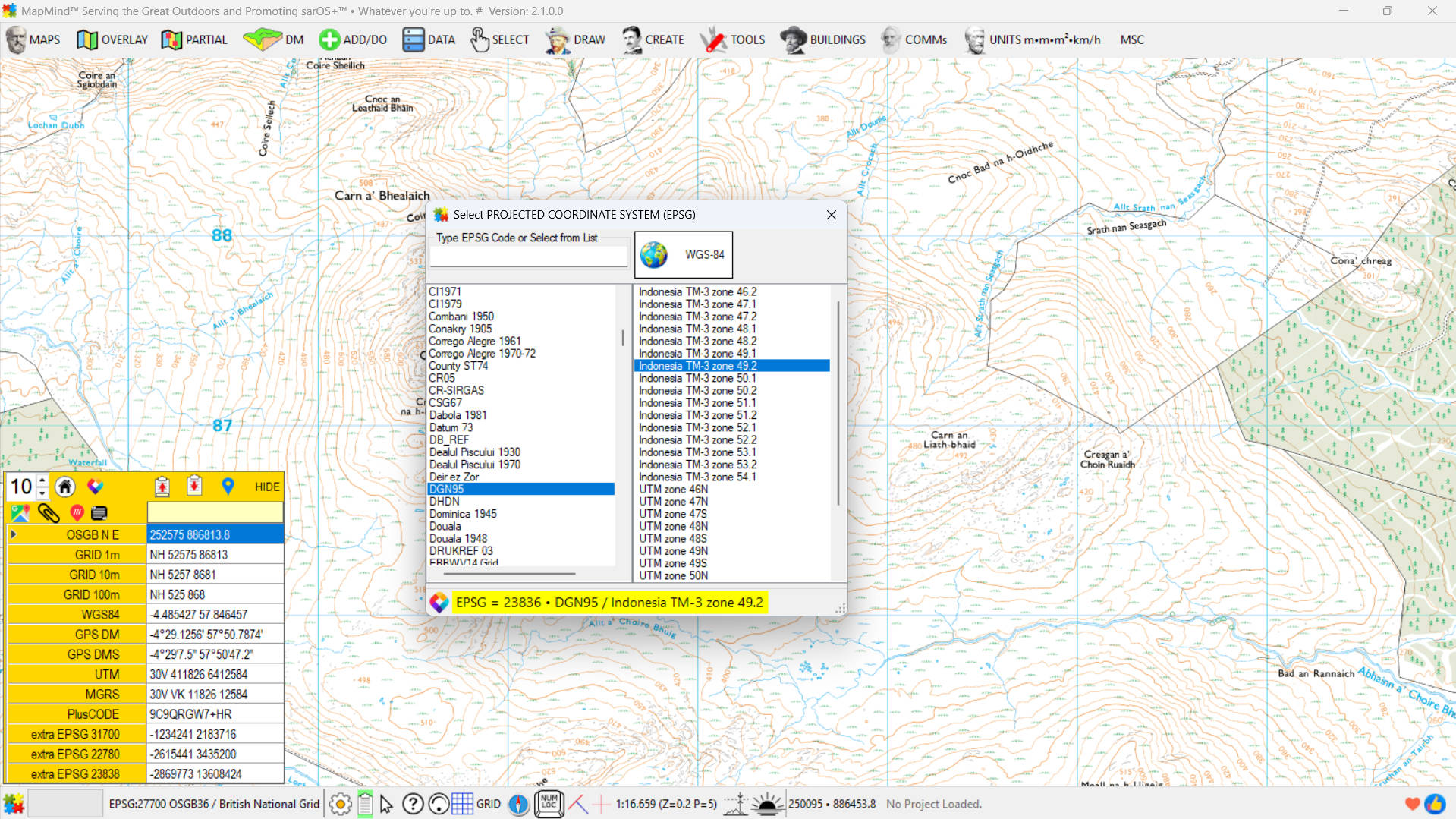The height and width of the screenshot is (819, 1456).
Task: Select the MGRS value cell
Action: point(215,695)
